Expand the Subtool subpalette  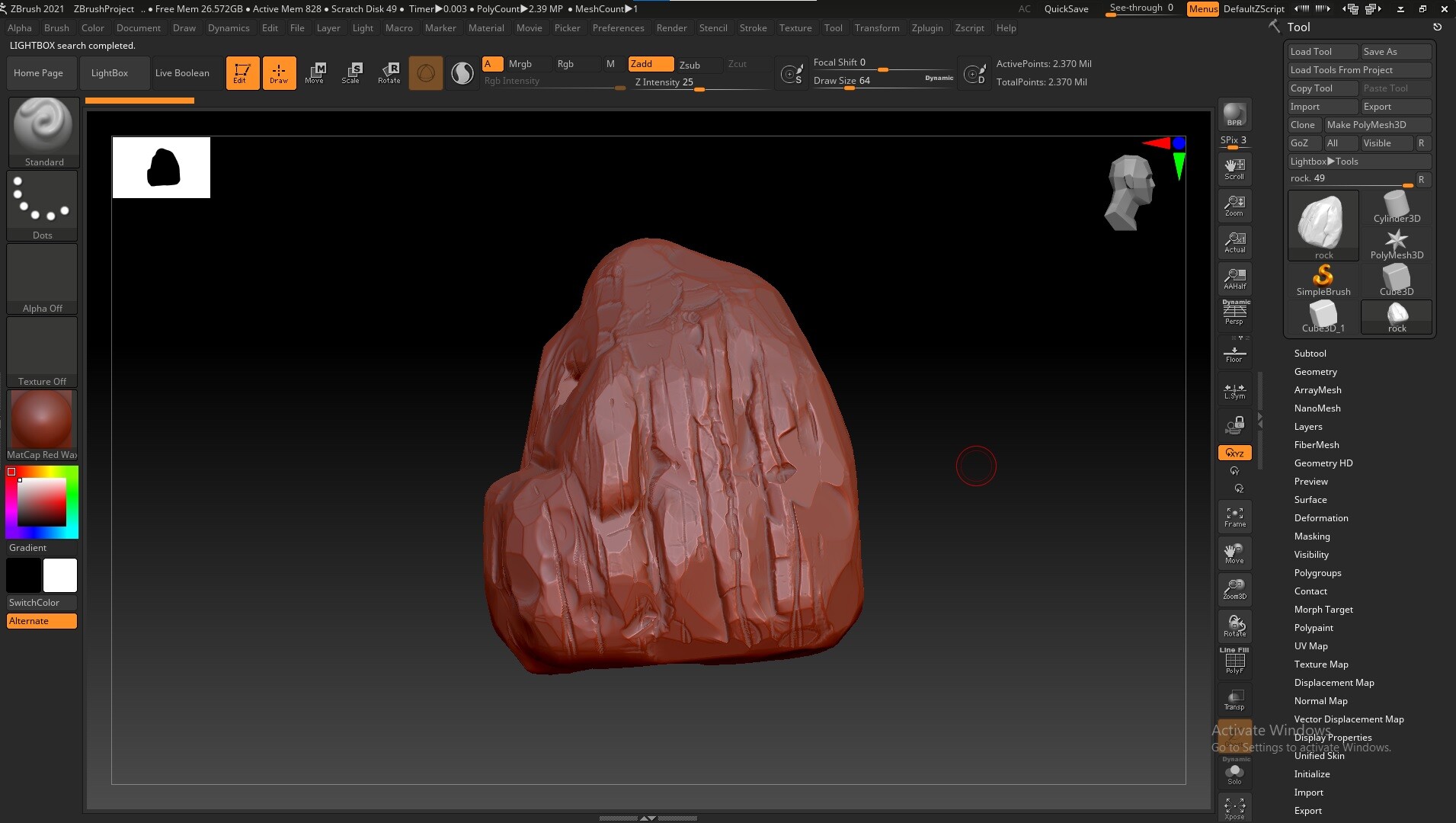(1310, 353)
